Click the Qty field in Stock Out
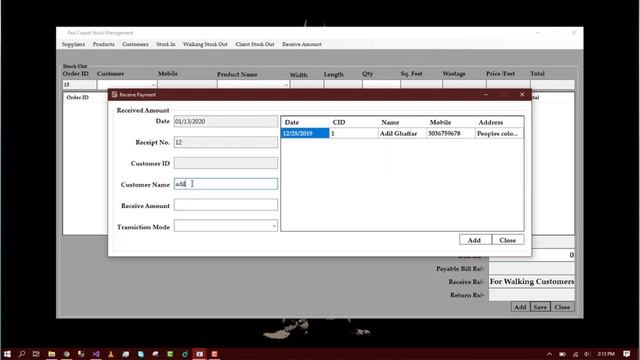The width and height of the screenshot is (640, 360). click(381, 84)
